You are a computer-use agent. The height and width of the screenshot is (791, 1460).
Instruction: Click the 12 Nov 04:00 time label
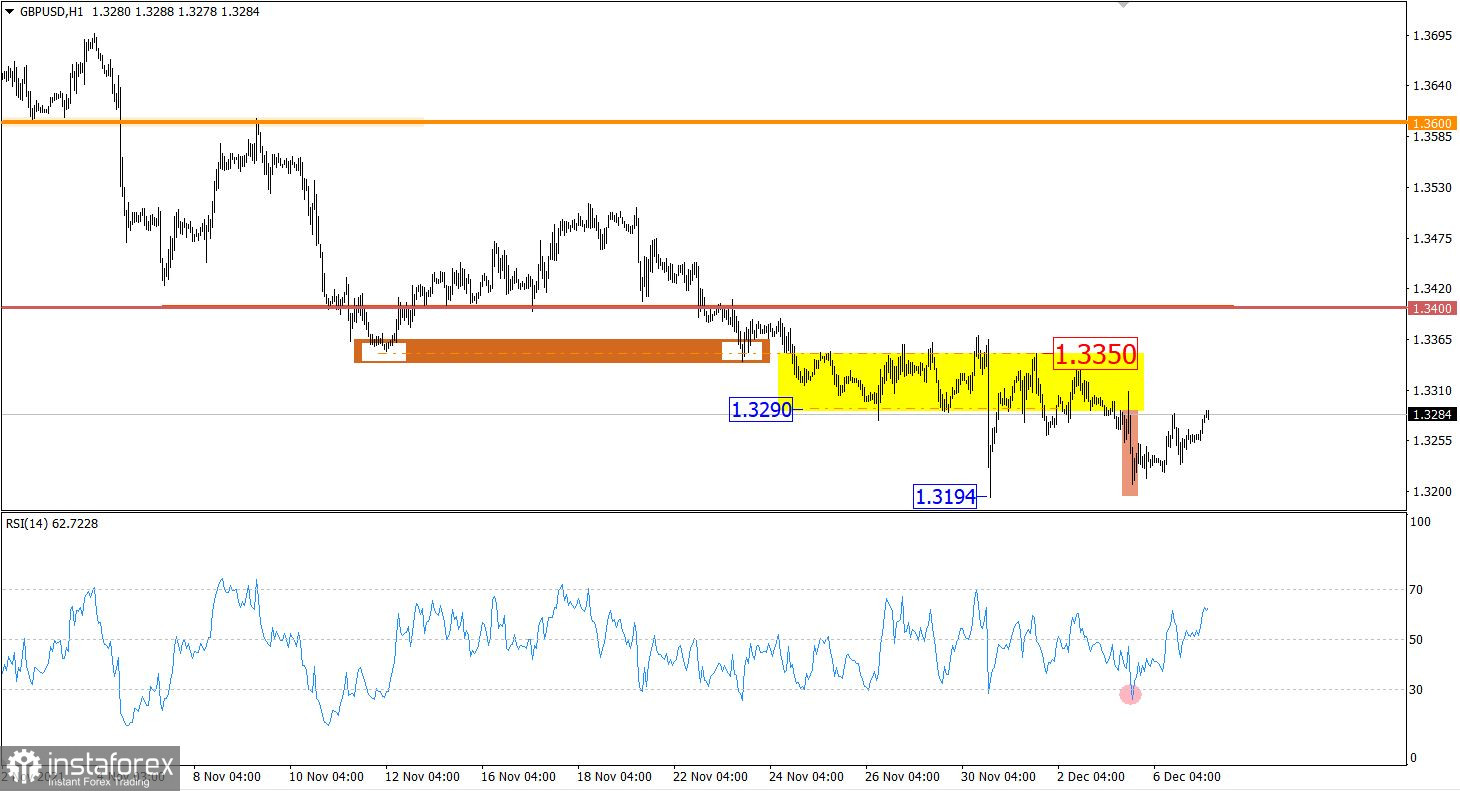[422, 777]
